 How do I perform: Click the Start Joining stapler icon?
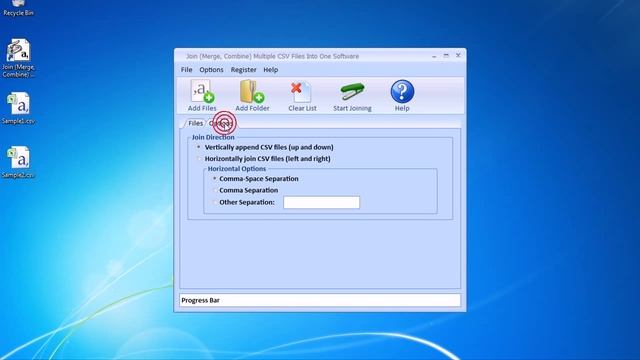(x=352, y=92)
